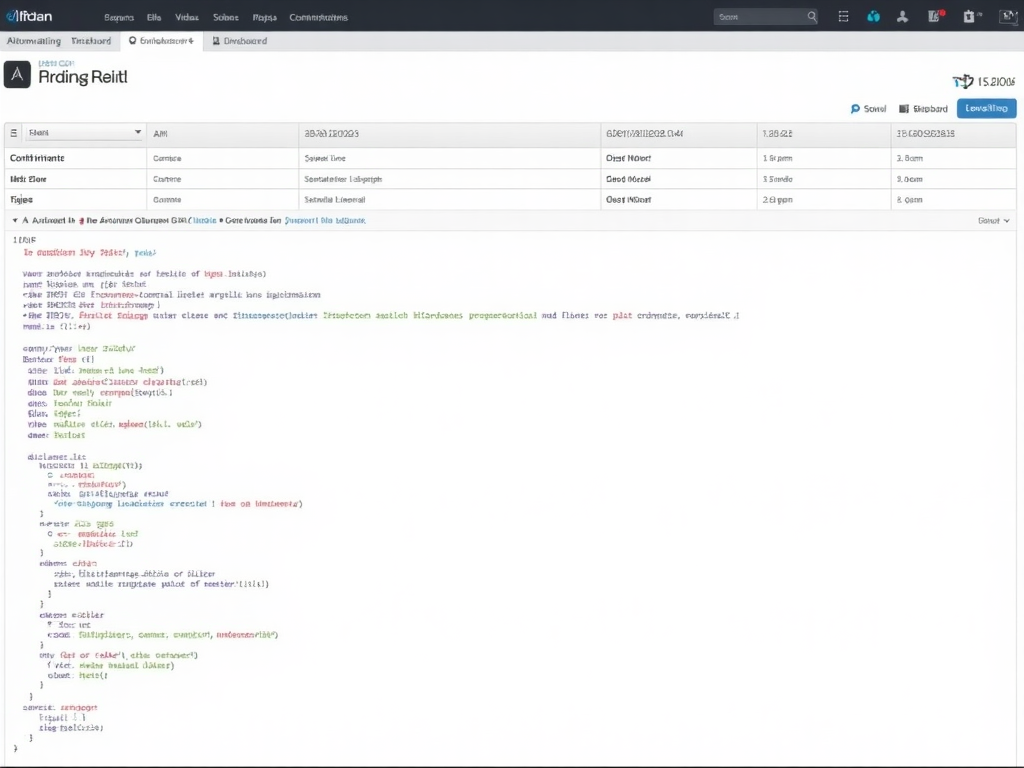Click the fourth-column header cell of the table
The image size is (1024, 768).
[x=679, y=133]
